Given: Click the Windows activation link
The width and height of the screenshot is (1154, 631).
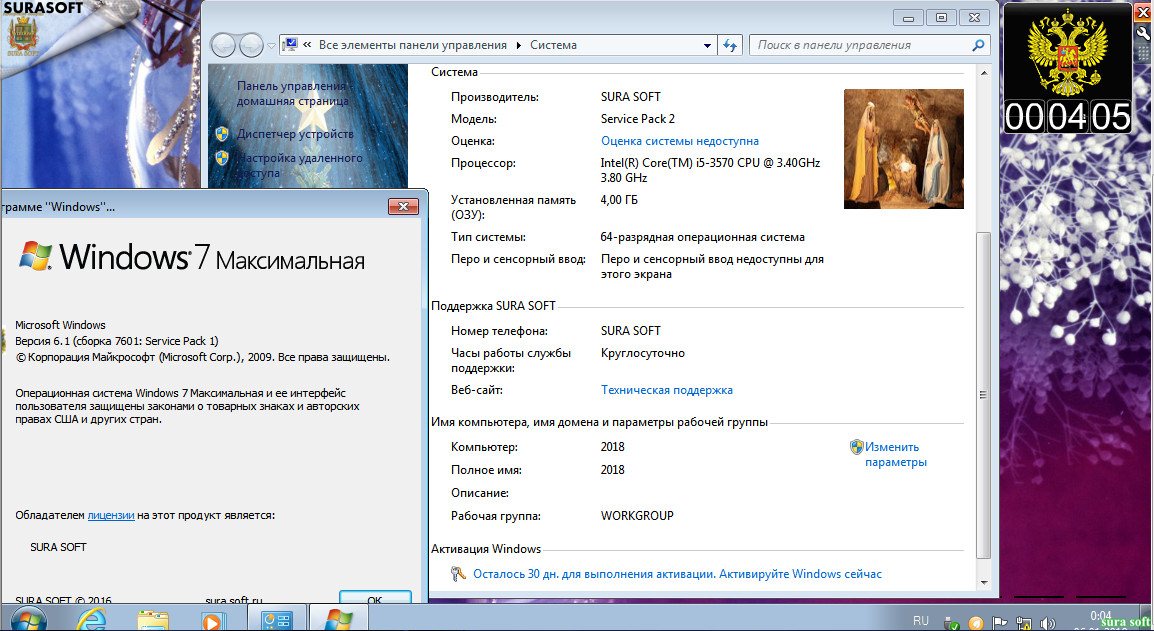Looking at the screenshot, I should tap(677, 574).
